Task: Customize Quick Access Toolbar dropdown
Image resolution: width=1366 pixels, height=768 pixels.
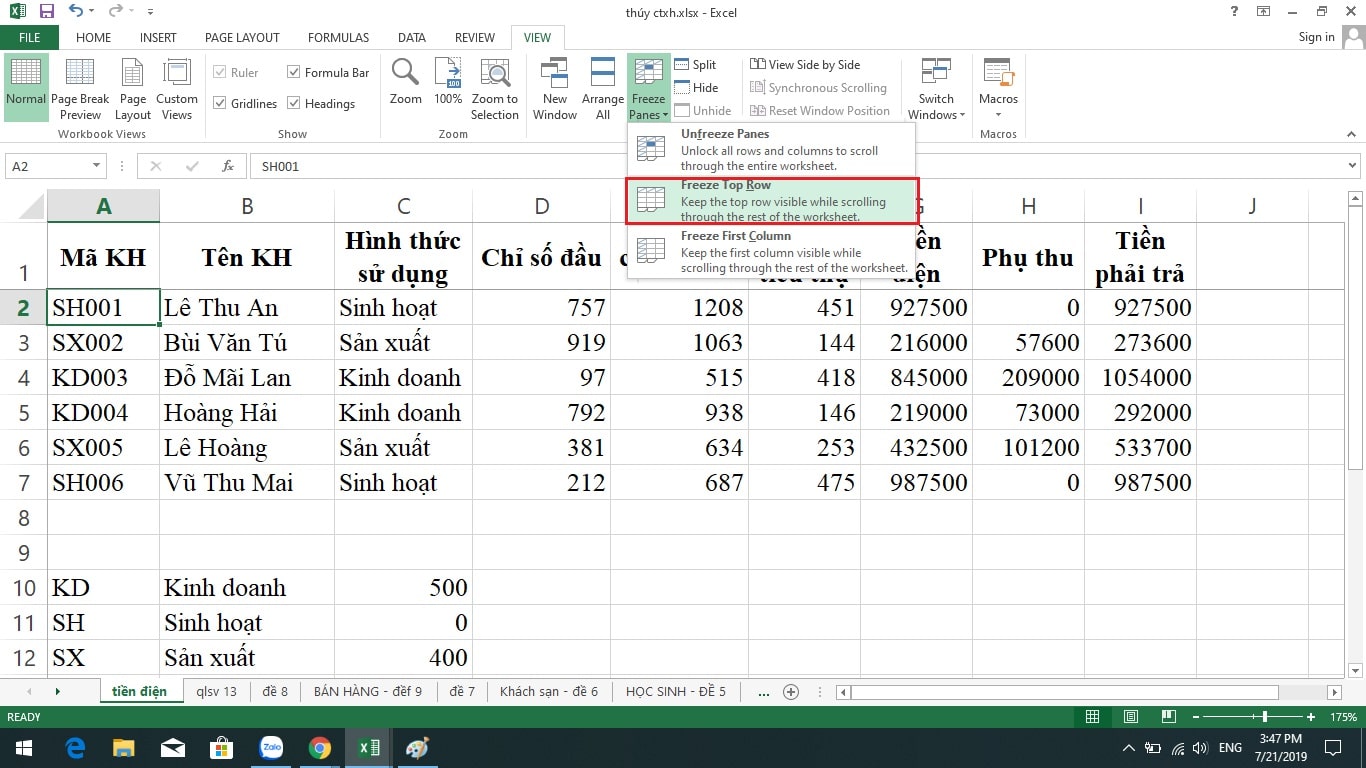Action: [150, 12]
